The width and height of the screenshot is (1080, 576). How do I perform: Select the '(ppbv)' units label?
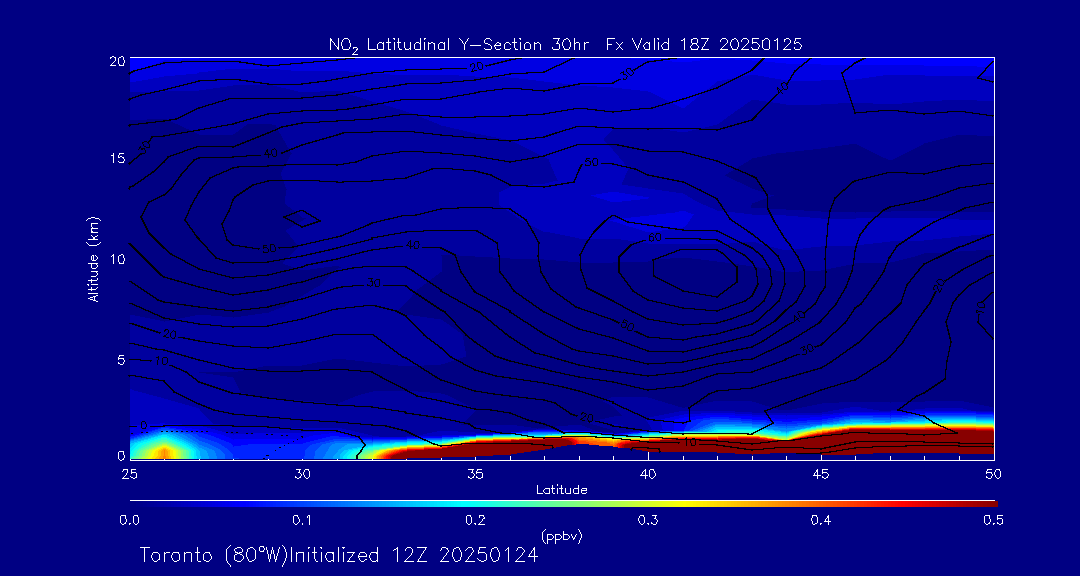pyautogui.click(x=561, y=536)
